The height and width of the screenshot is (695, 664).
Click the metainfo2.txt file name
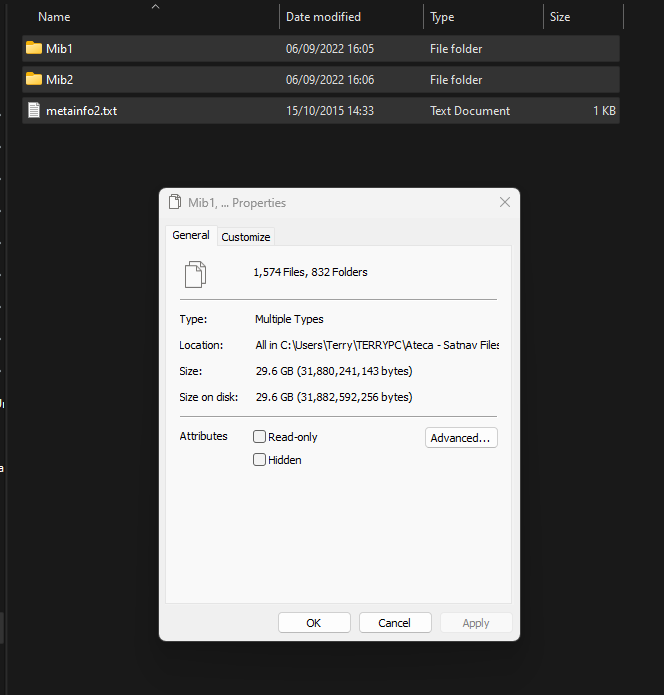[82, 110]
